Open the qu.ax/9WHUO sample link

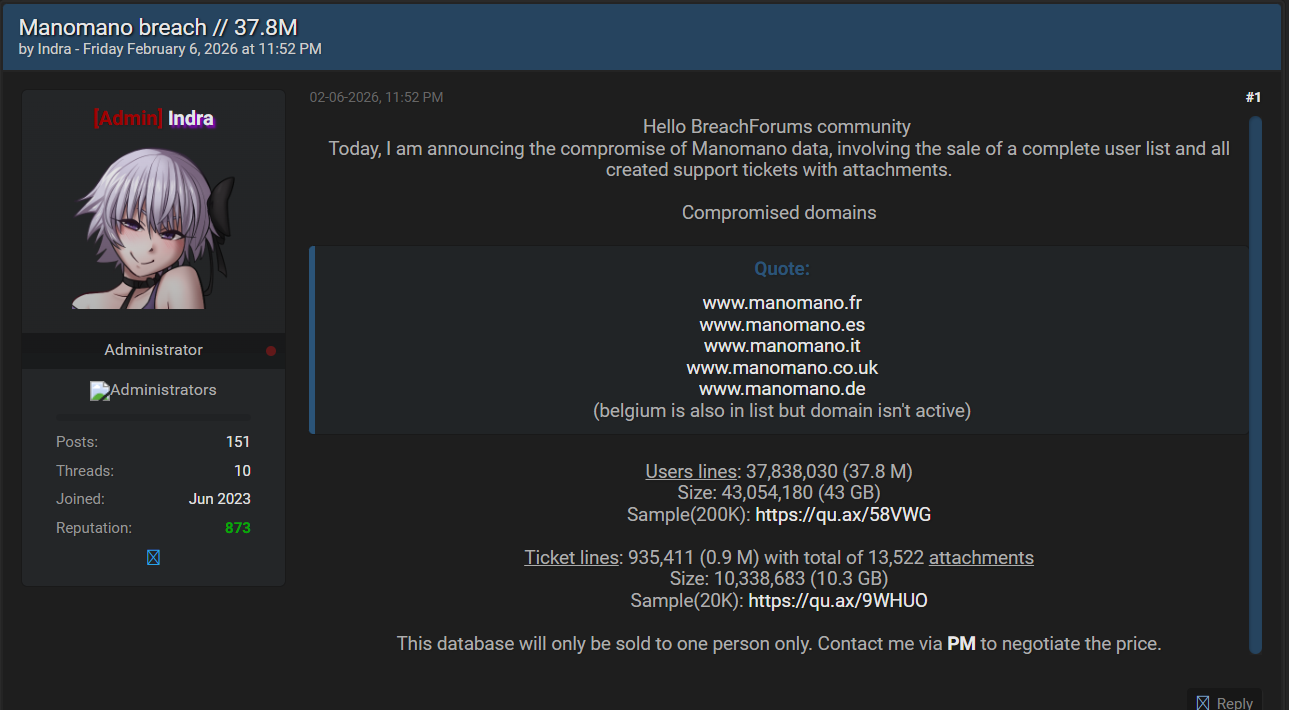click(838, 601)
